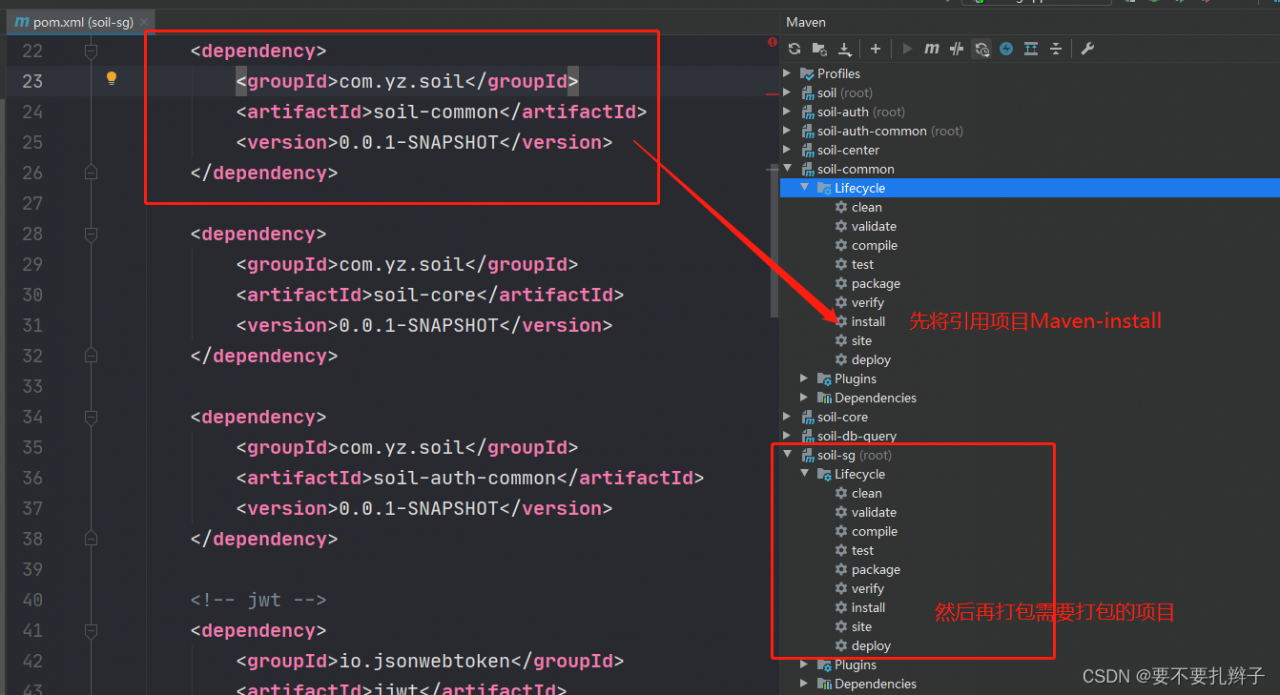Collapse the soil-sg (root) module arrow
1280x695 pixels.
point(787,454)
